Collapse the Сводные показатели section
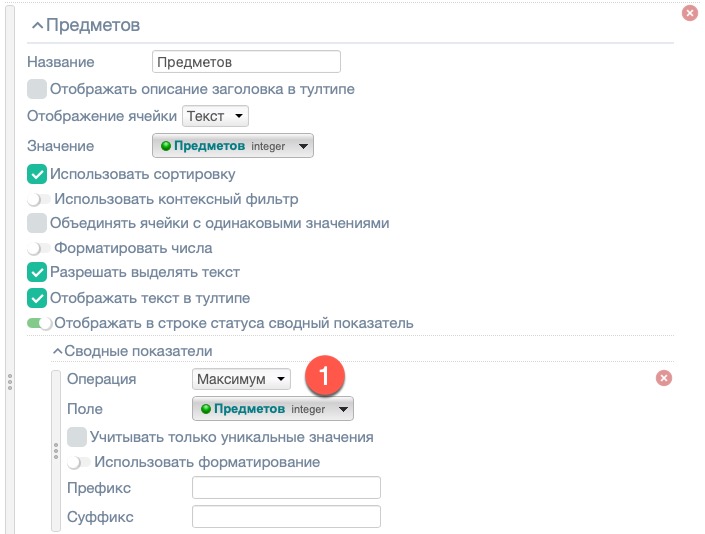Viewport: 705px width, 534px height. pos(57,351)
